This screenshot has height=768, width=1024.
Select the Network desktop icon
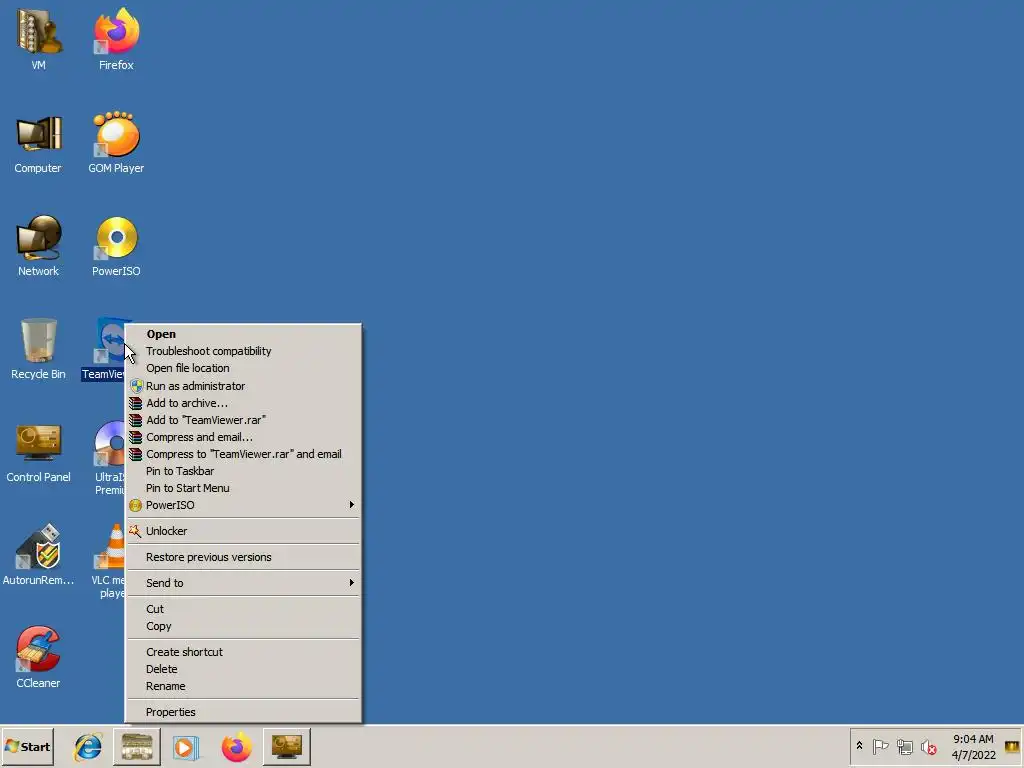(38, 246)
